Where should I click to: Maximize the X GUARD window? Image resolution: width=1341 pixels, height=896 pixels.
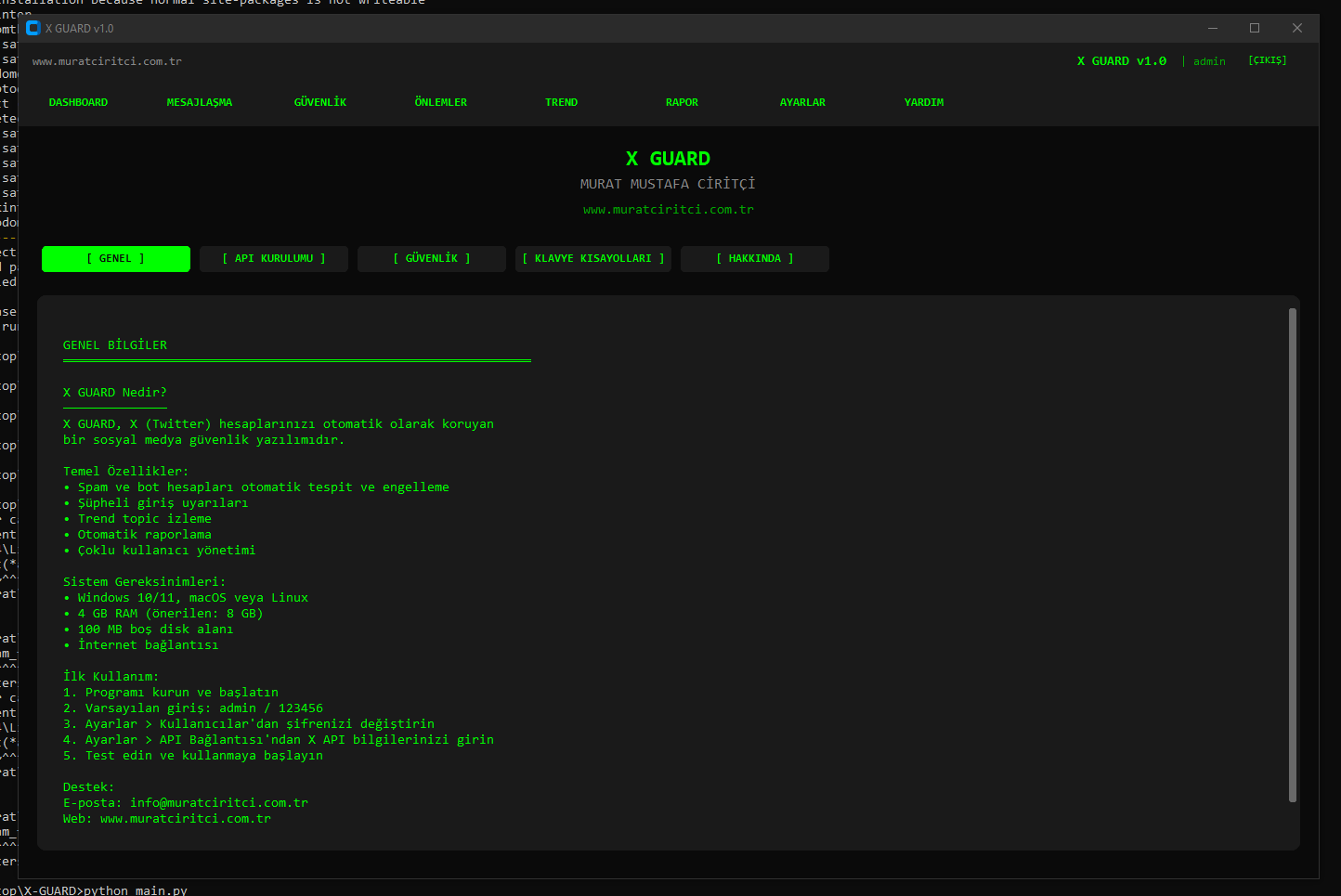[x=1255, y=29]
